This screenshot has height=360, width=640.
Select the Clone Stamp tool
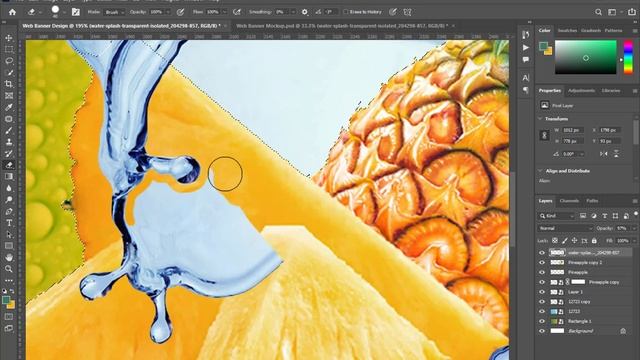pos(9,142)
